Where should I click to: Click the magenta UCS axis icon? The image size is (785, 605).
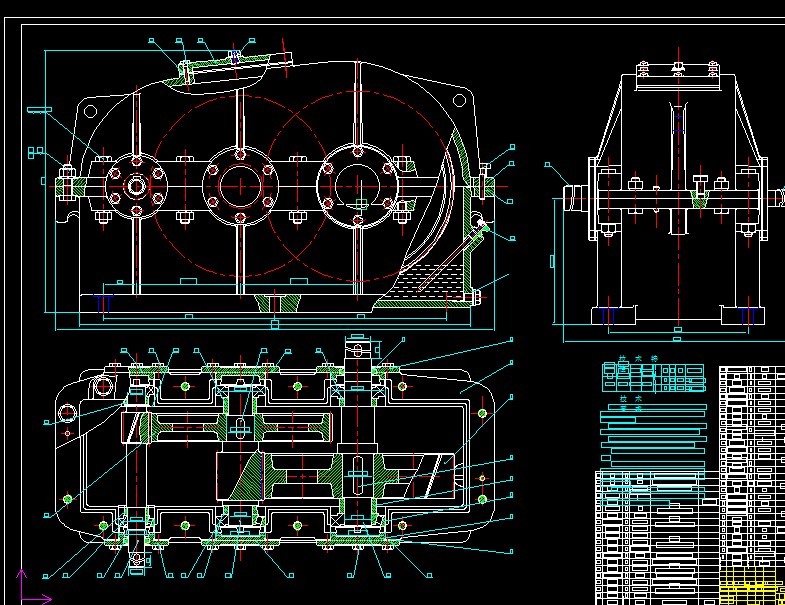click(33, 587)
